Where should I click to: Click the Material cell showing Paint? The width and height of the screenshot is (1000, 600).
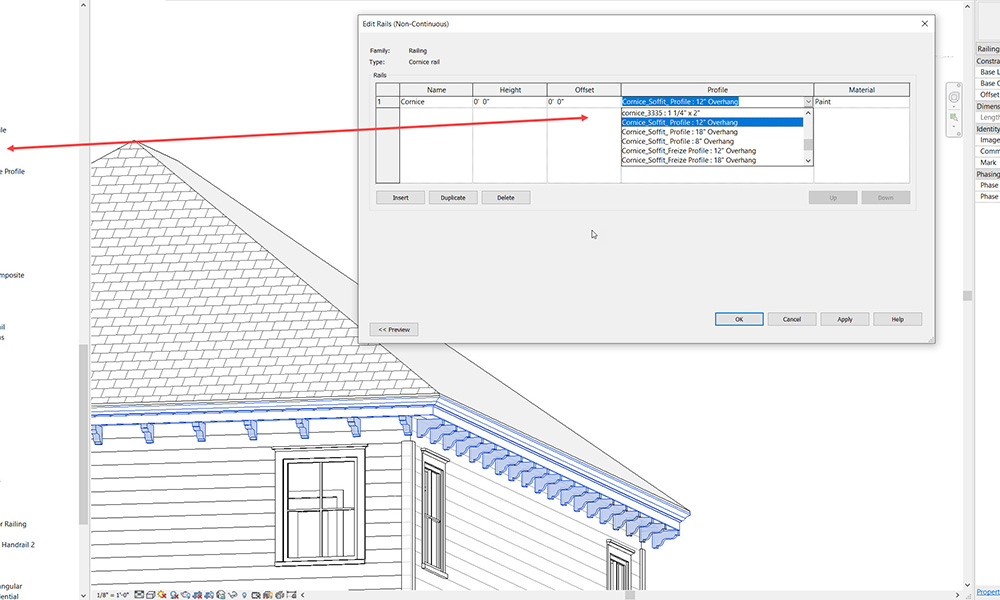[862, 102]
